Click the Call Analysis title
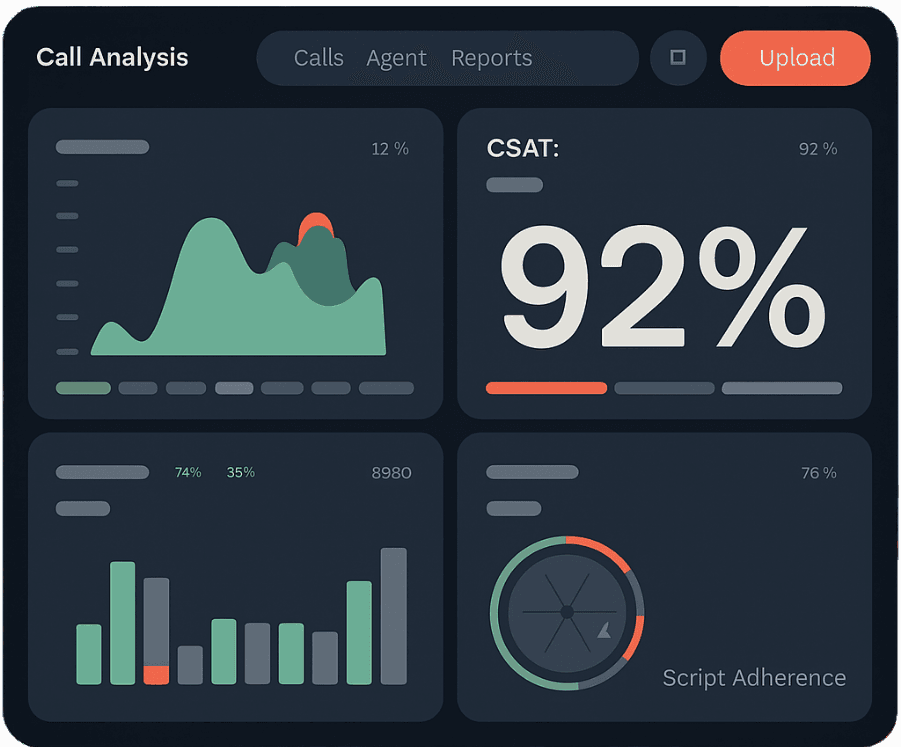 (112, 57)
